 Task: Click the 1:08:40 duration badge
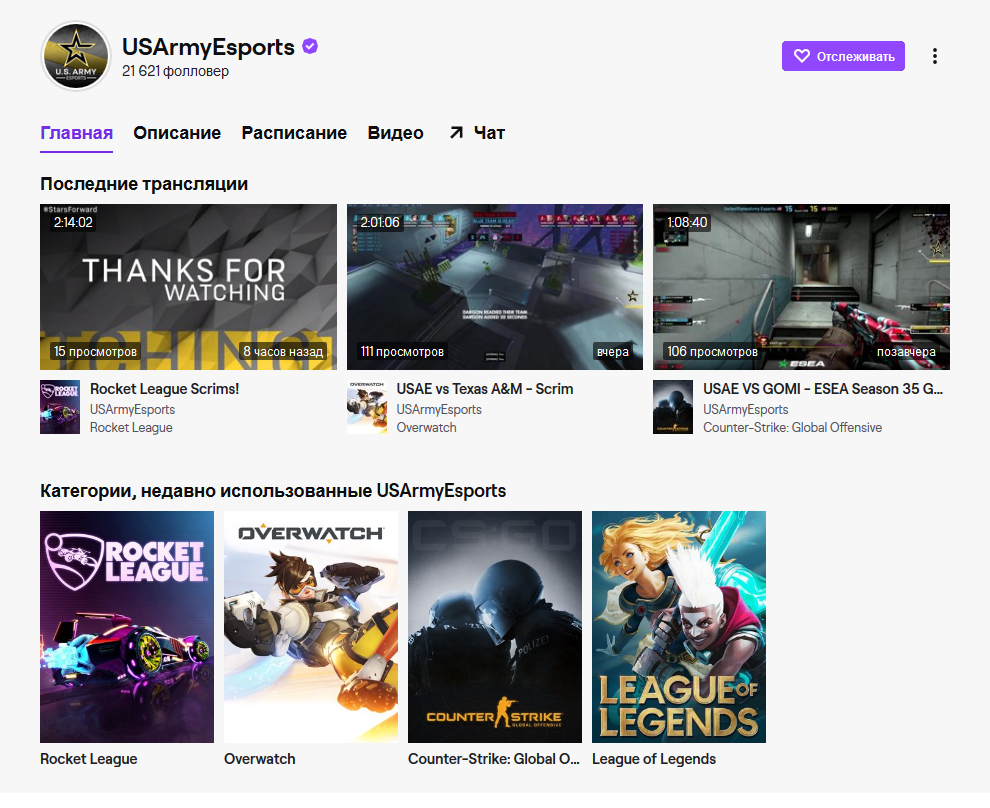(x=687, y=222)
